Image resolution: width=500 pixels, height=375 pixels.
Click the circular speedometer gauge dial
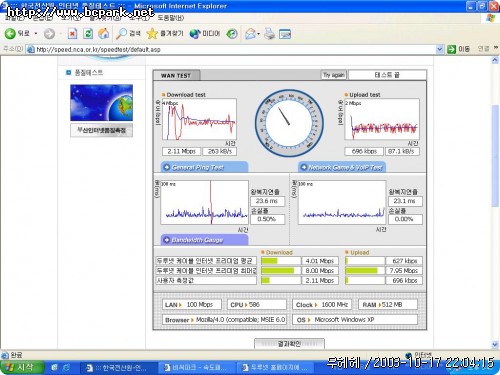(x=289, y=123)
